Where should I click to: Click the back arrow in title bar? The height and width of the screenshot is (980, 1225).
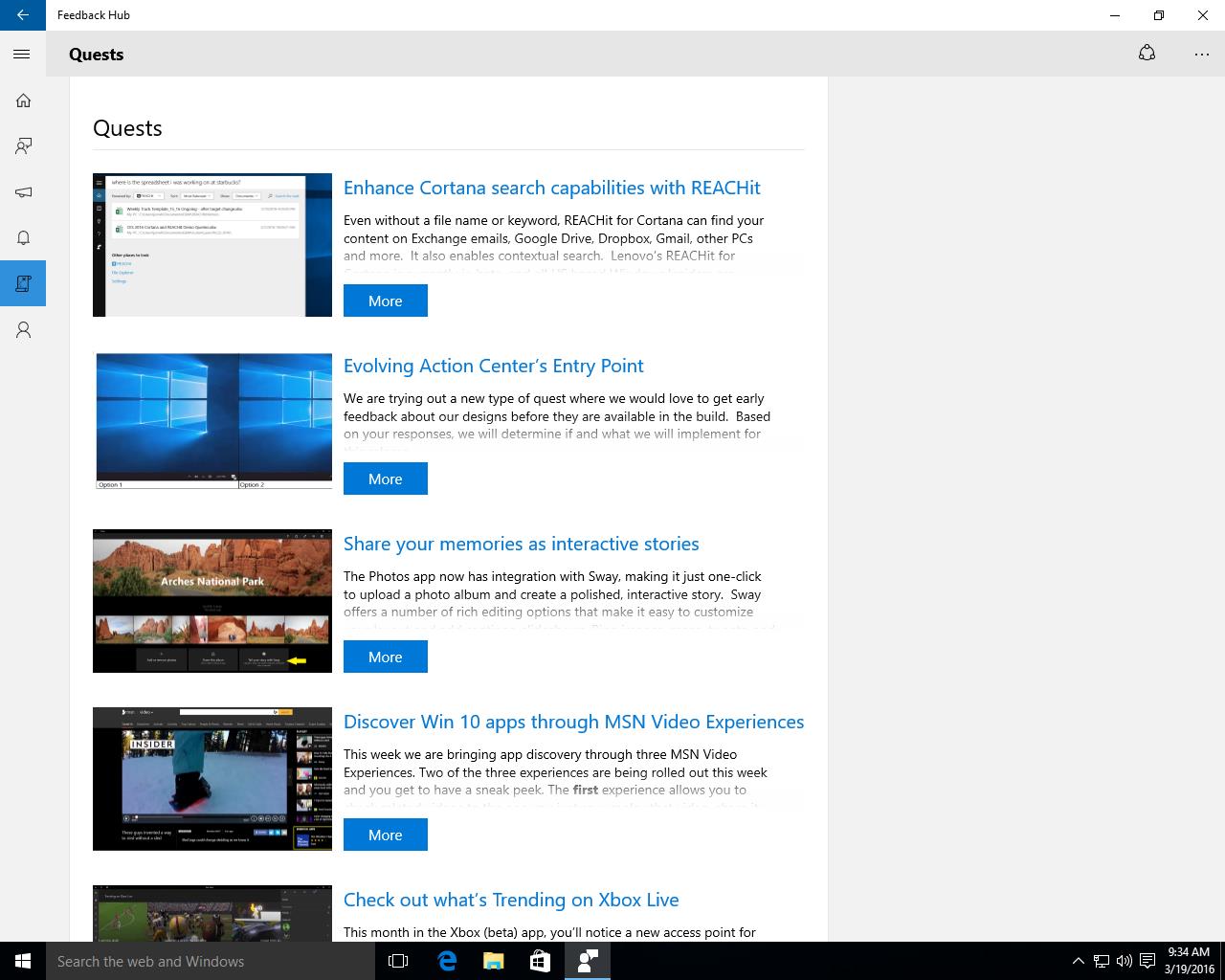tap(23, 15)
